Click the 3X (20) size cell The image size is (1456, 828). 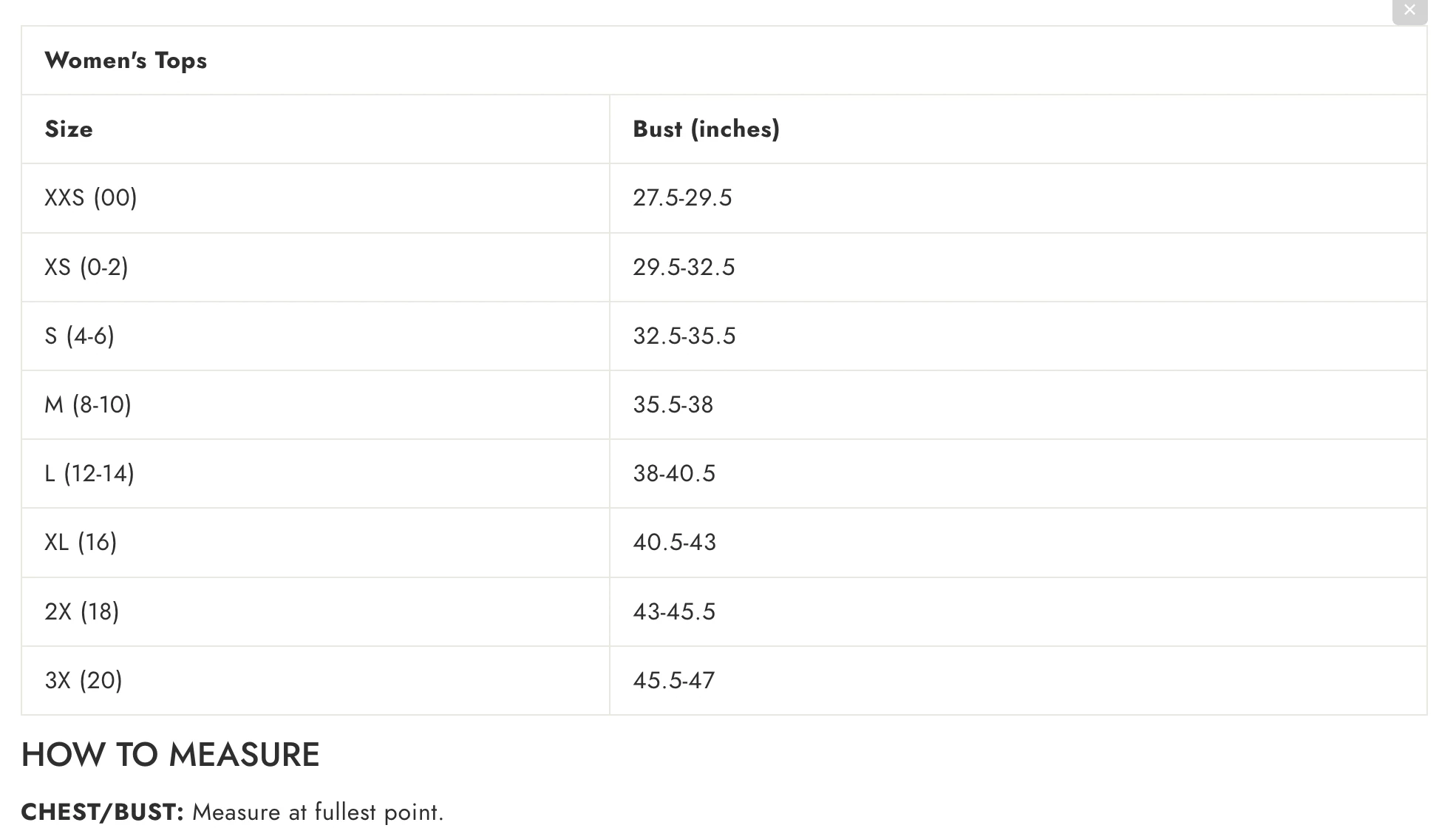tap(84, 680)
